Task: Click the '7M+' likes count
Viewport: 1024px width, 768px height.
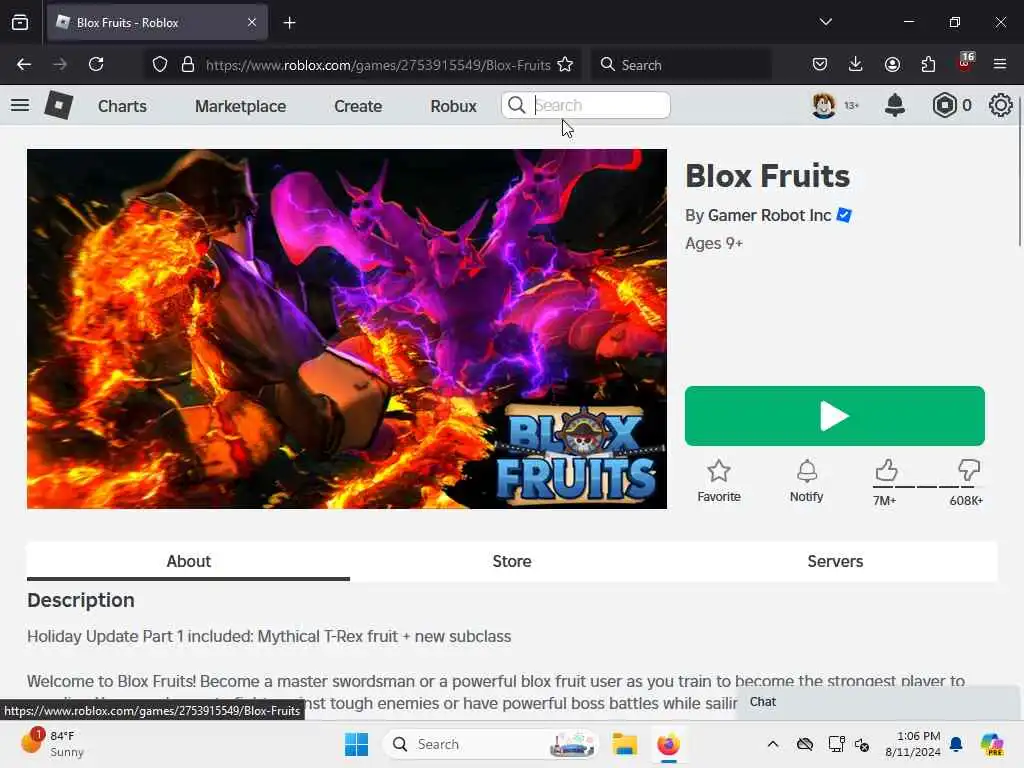Action: [884, 501]
